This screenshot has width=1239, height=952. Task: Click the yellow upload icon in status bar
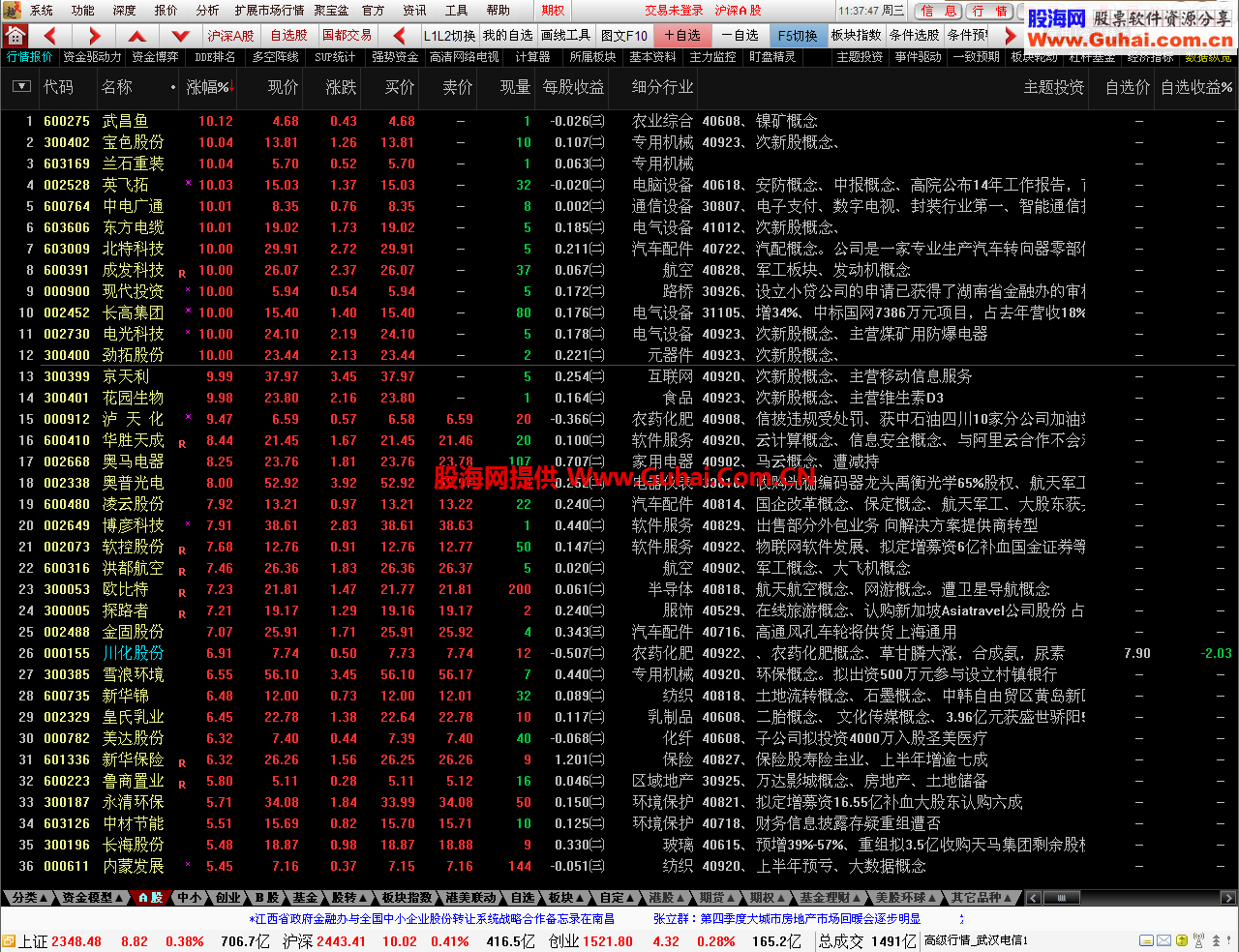(1181, 940)
